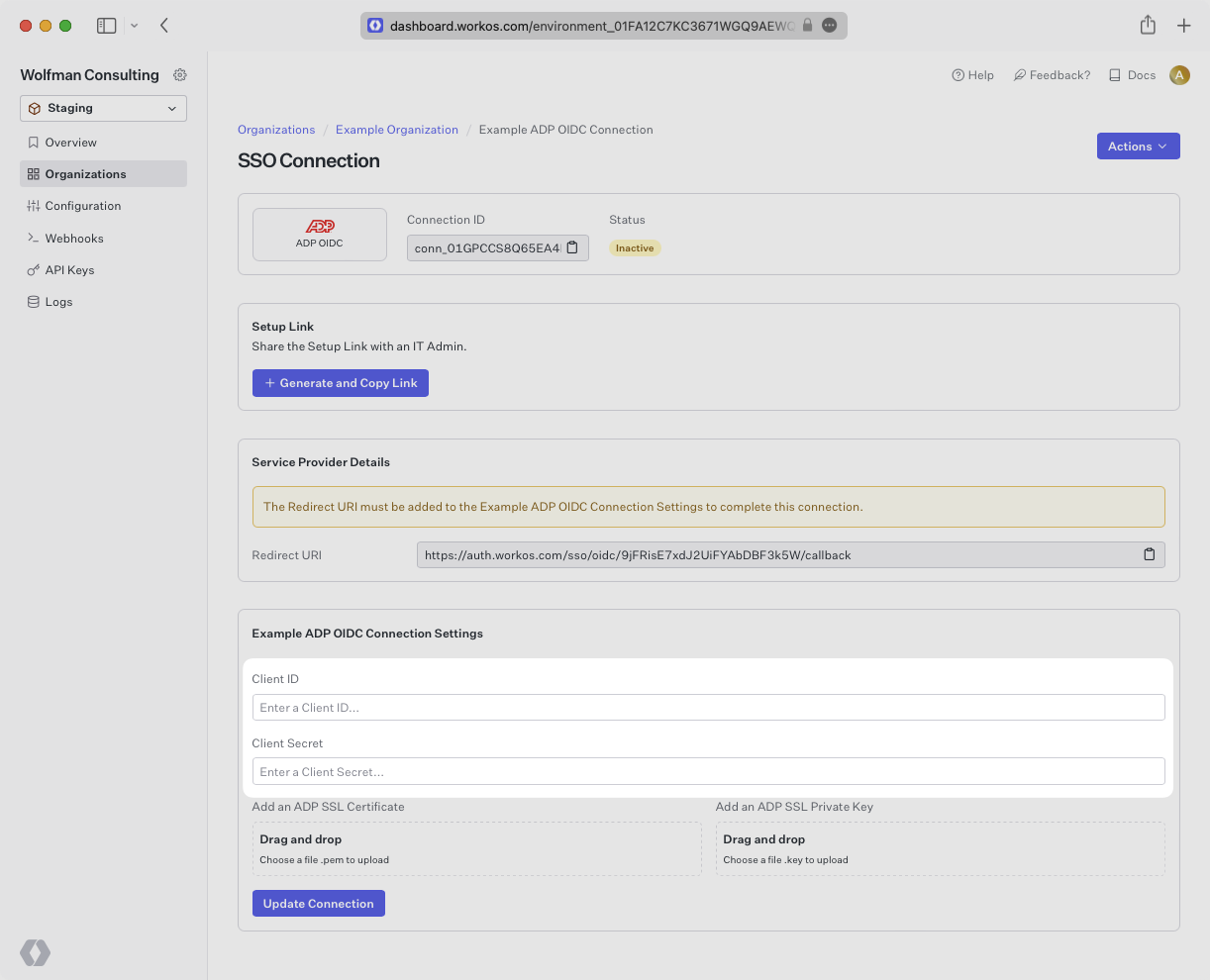The image size is (1210, 980).
Task: Click the WorkOS logo at sidebar bottom
Action: tap(35, 952)
